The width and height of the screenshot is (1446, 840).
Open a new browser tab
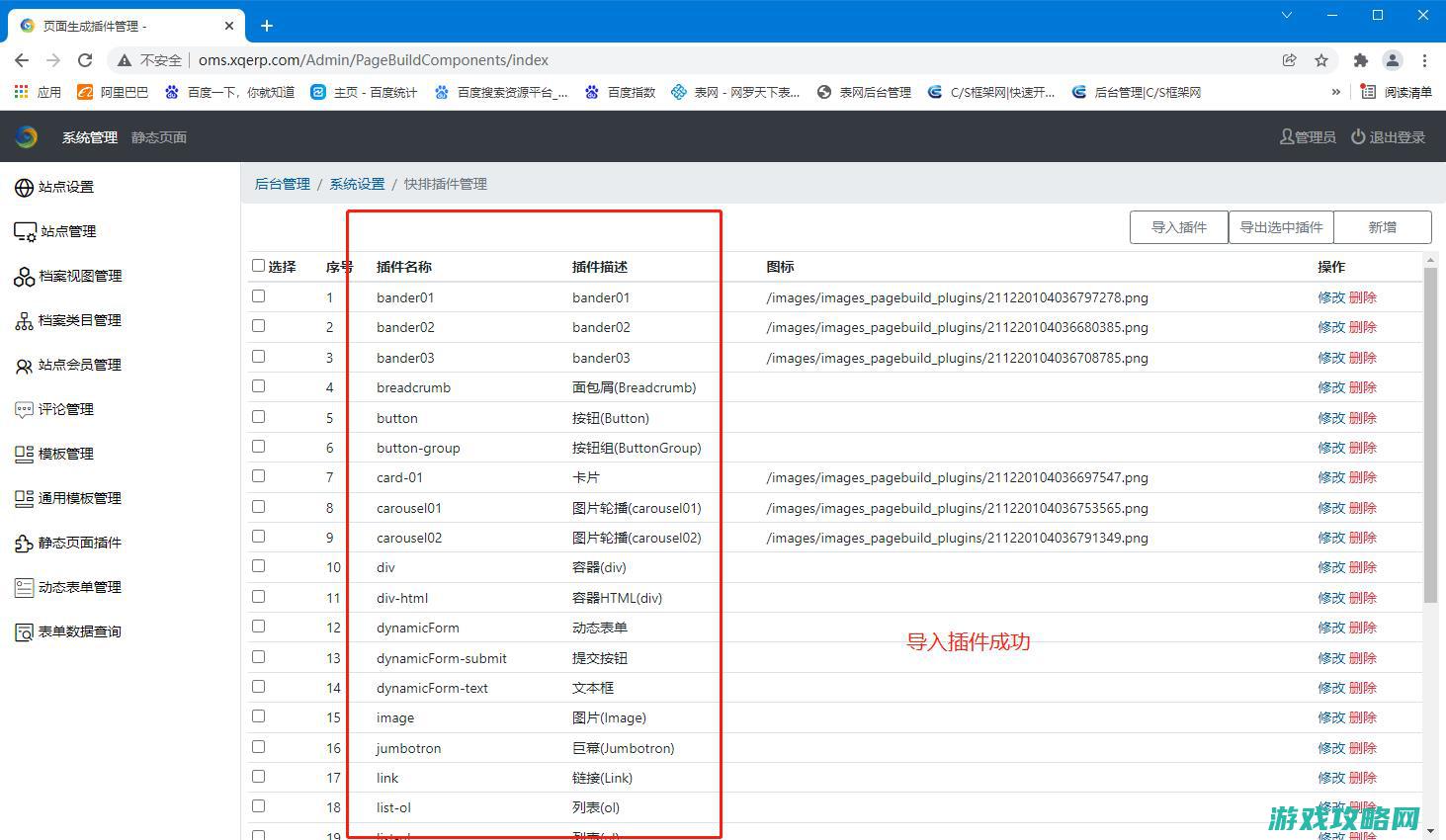pos(267,26)
